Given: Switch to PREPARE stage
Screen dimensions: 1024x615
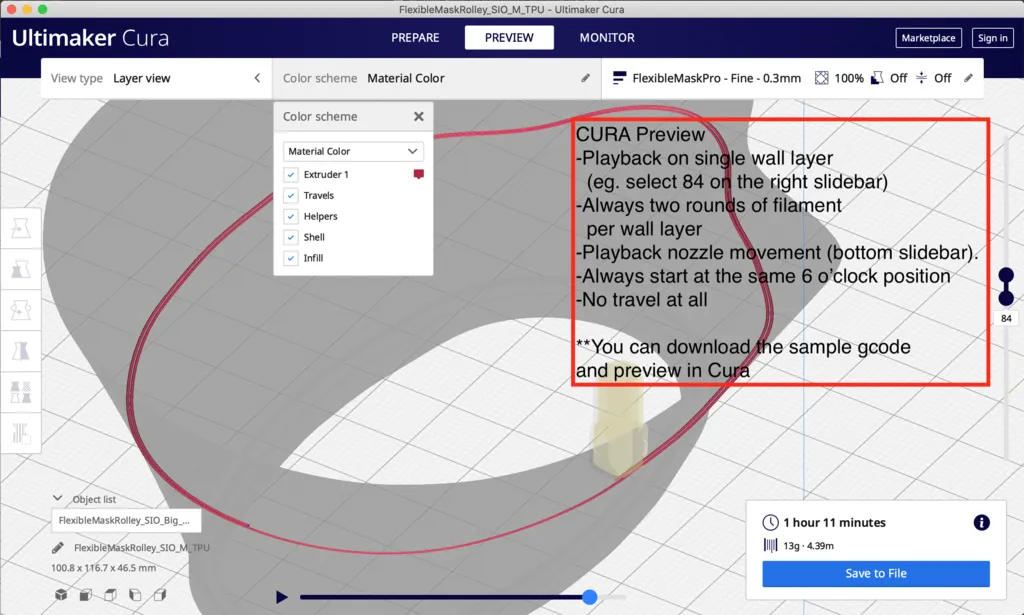Looking at the screenshot, I should click(415, 38).
